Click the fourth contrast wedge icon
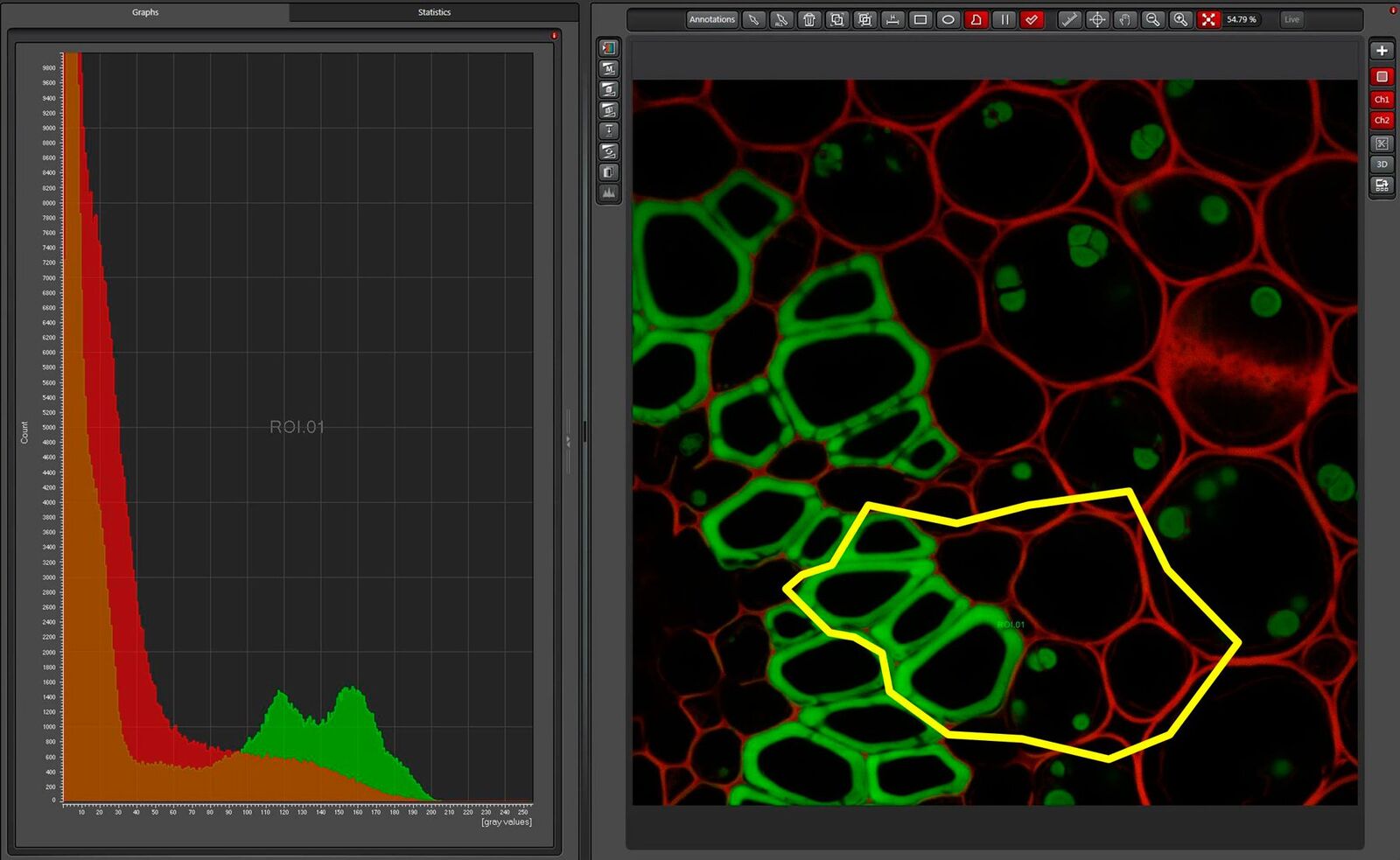Viewport: 1400px width, 860px height. point(609,110)
